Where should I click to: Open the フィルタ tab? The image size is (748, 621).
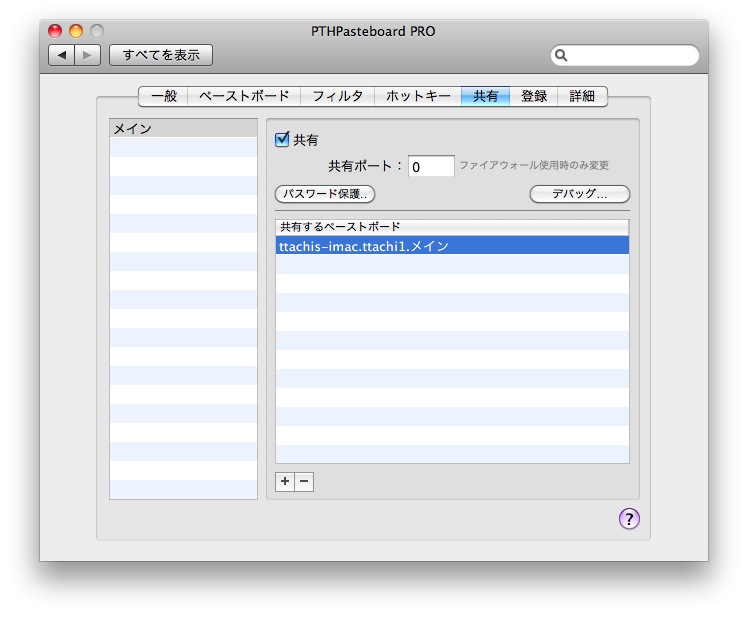(337, 97)
